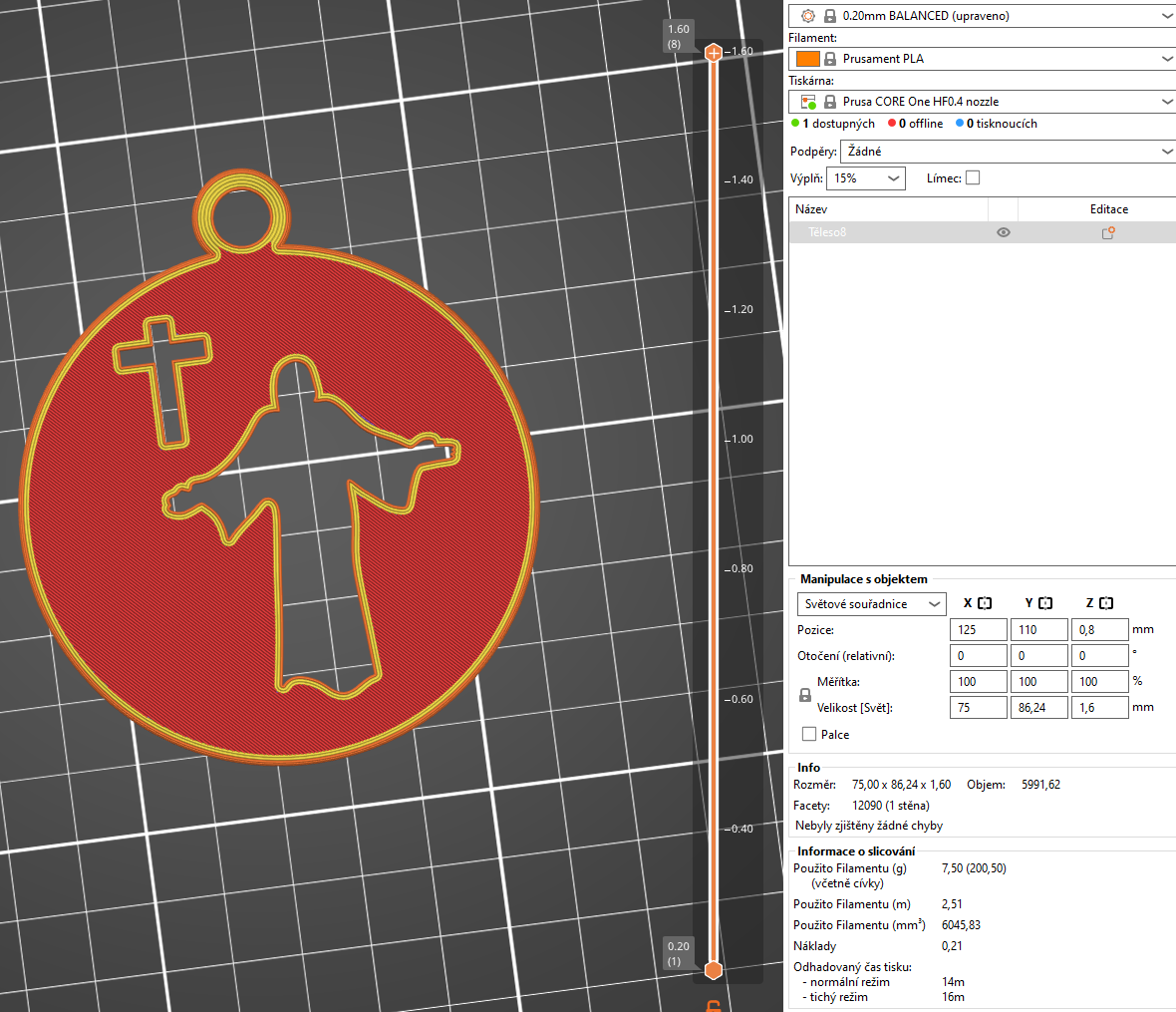This screenshot has height=1012, width=1176.
Task: Enable the Límec (brim) checkbox
Action: pos(973,177)
